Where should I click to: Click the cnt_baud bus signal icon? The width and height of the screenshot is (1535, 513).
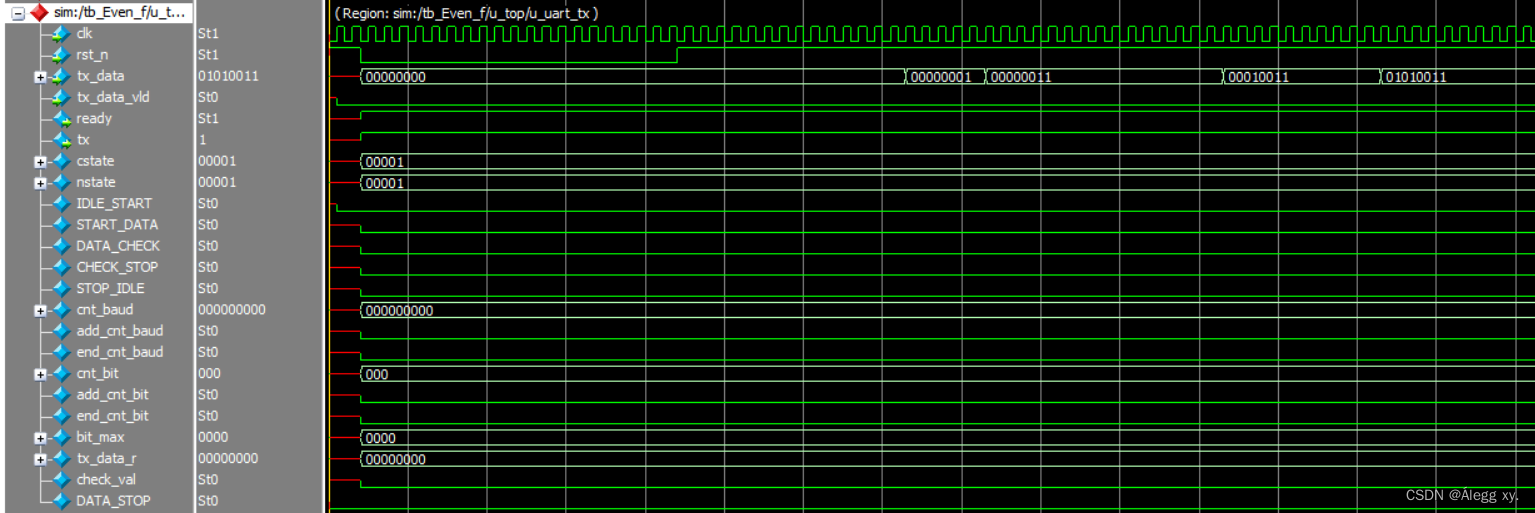pos(61,310)
